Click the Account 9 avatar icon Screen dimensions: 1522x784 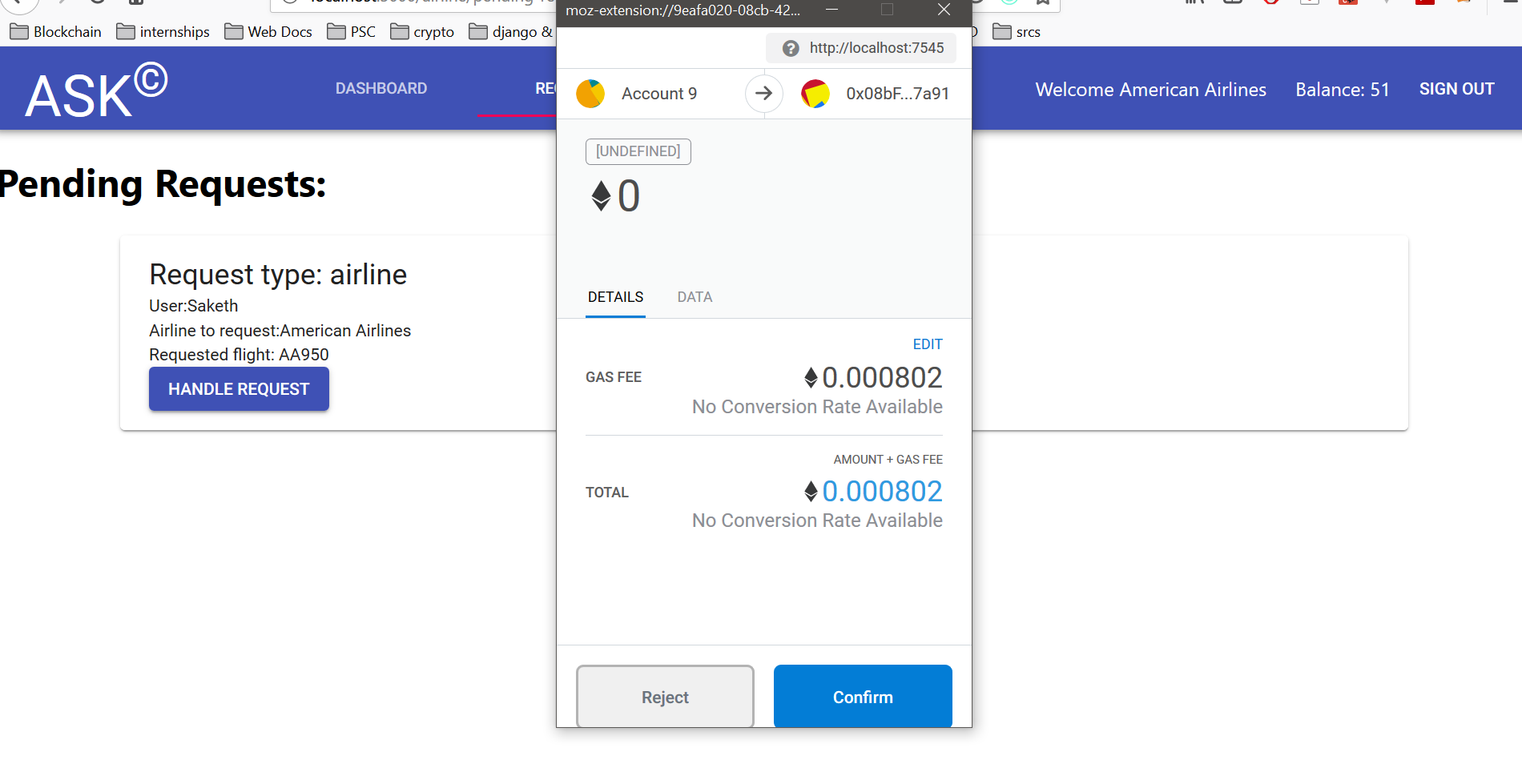tap(590, 94)
